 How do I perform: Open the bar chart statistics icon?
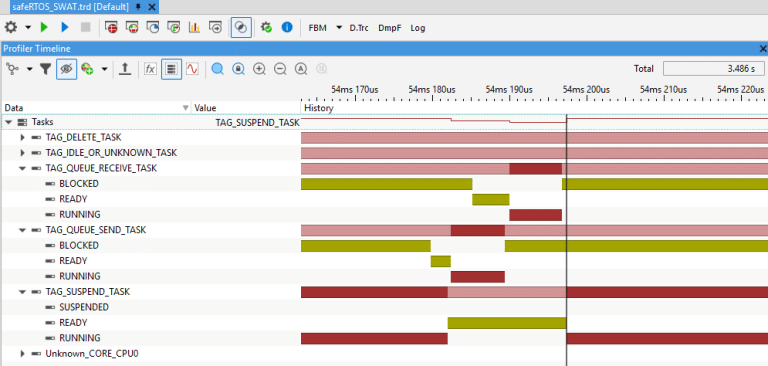194,28
